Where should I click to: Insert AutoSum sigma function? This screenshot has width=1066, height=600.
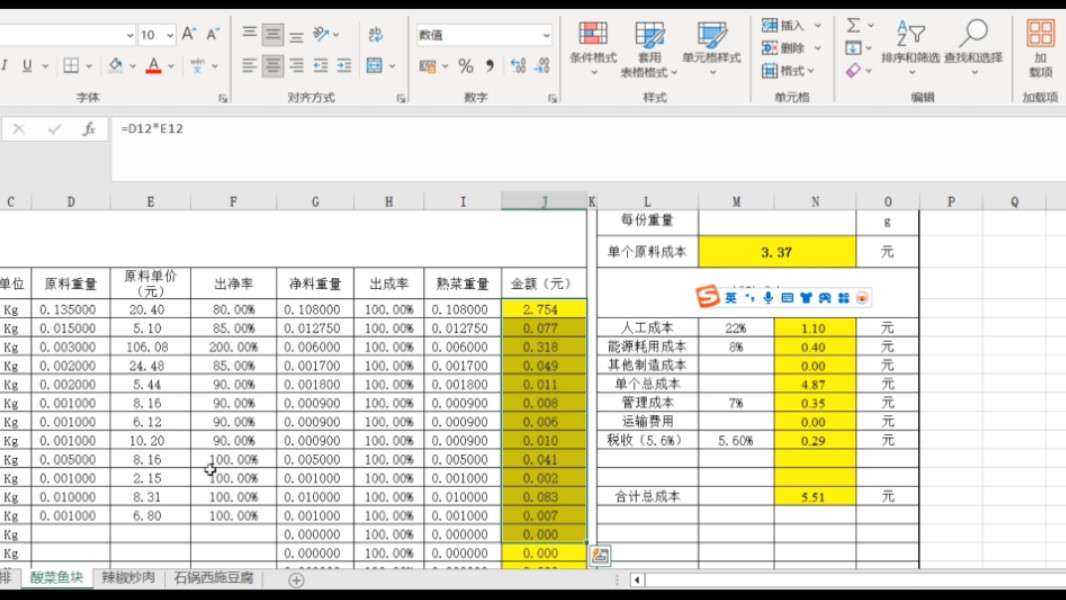[853, 26]
